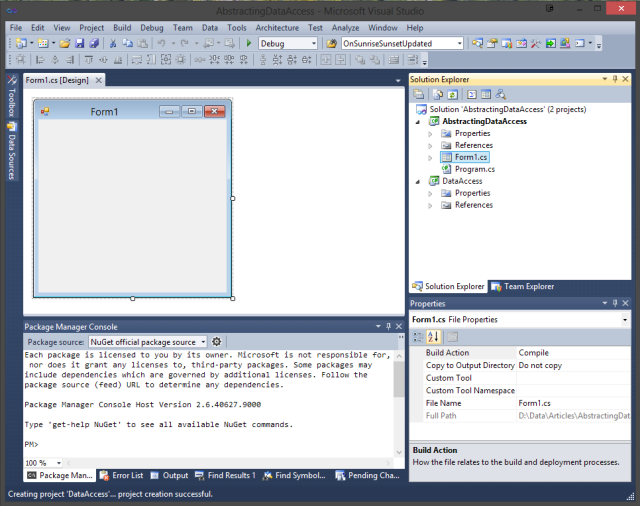Click the Properties Window toolbar icon
The width and height of the screenshot is (640, 506).
[x=492, y=43]
